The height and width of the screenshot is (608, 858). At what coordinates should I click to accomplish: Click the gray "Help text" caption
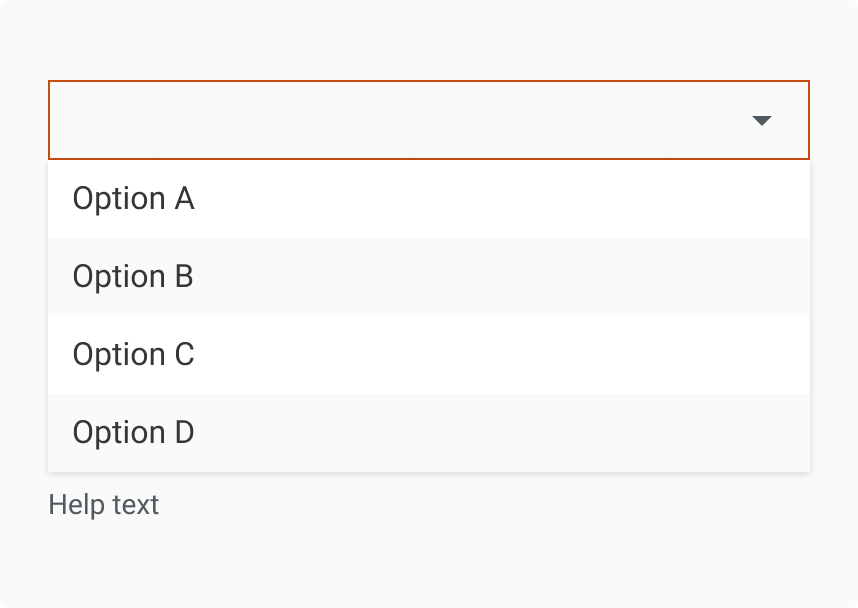pos(103,505)
